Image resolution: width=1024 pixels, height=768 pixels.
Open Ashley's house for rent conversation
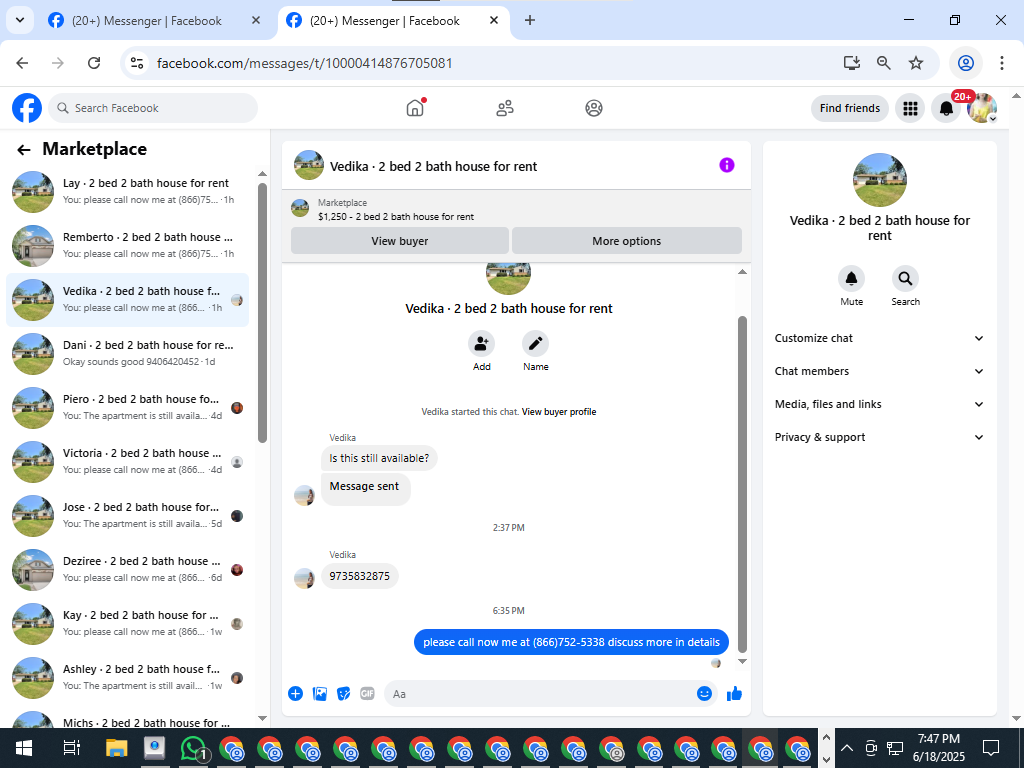(x=127, y=677)
